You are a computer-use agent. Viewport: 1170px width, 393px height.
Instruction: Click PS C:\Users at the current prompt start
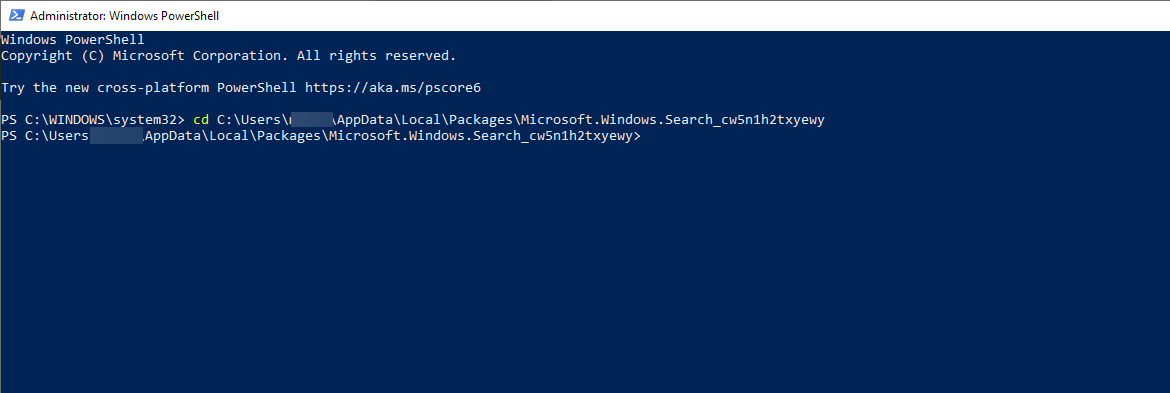point(45,136)
